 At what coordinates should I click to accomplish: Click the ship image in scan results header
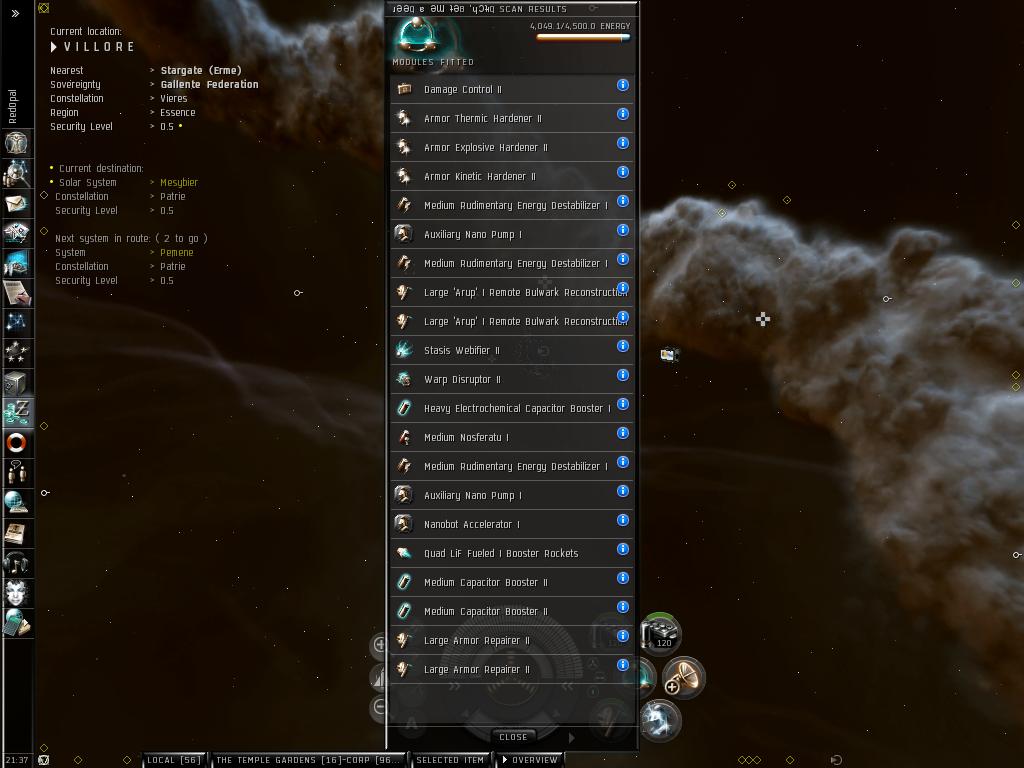(x=417, y=35)
